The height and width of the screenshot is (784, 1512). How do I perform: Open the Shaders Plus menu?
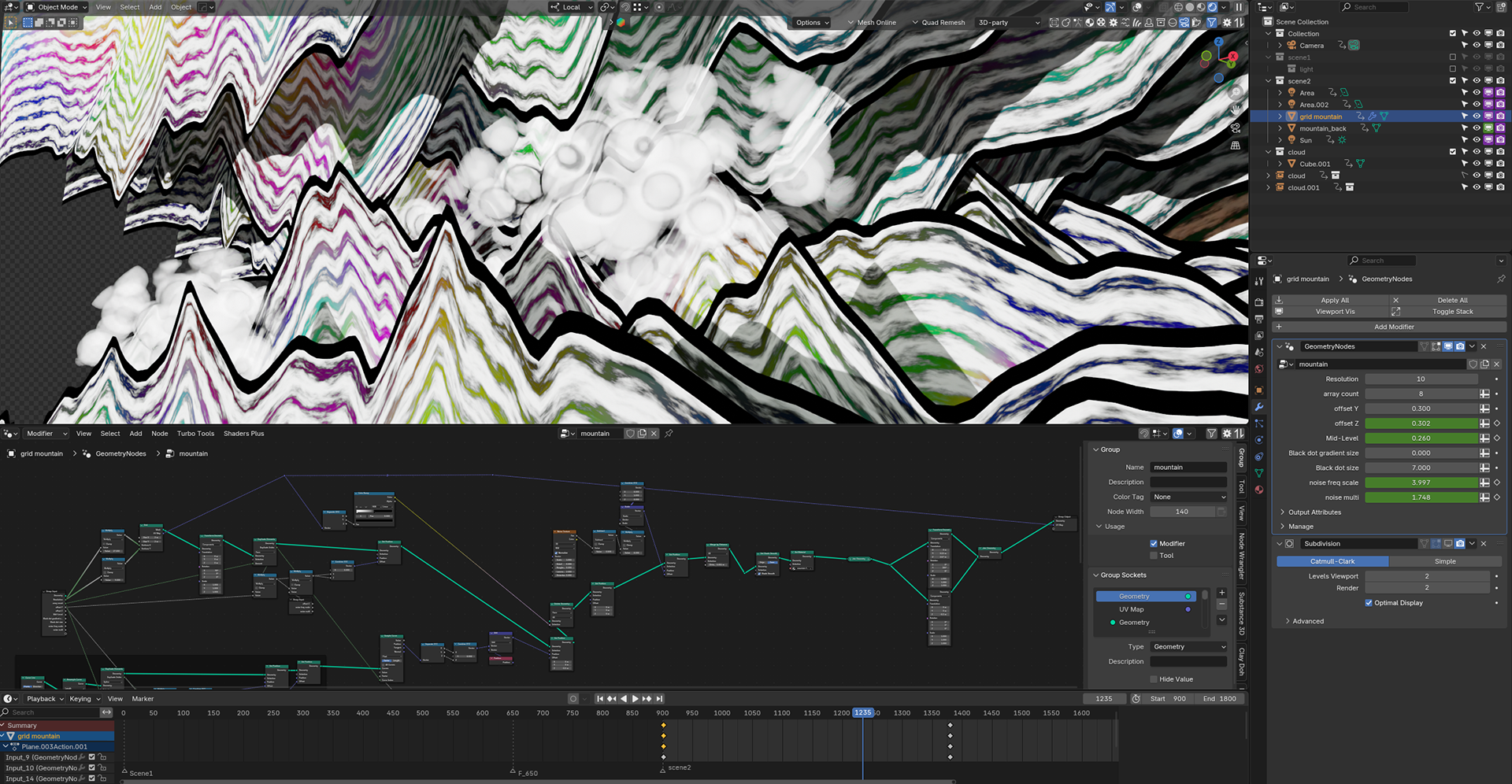pos(244,434)
